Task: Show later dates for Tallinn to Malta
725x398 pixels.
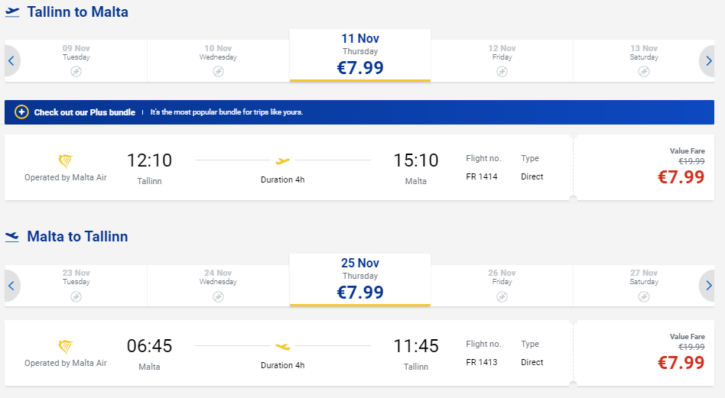Action: pos(707,61)
